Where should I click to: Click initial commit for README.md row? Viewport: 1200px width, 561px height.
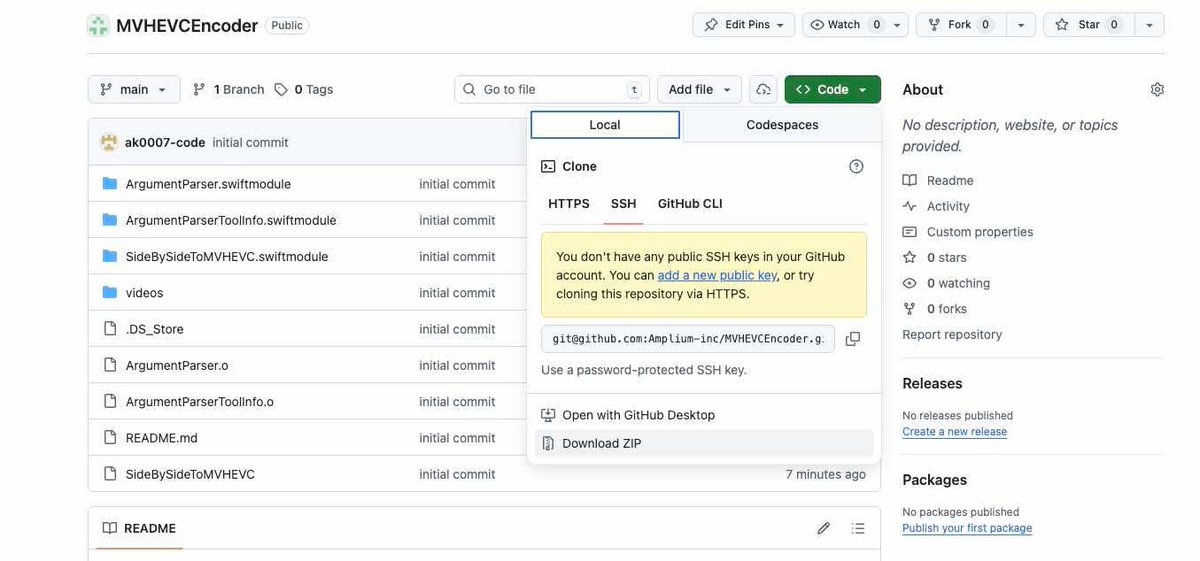[457, 437]
